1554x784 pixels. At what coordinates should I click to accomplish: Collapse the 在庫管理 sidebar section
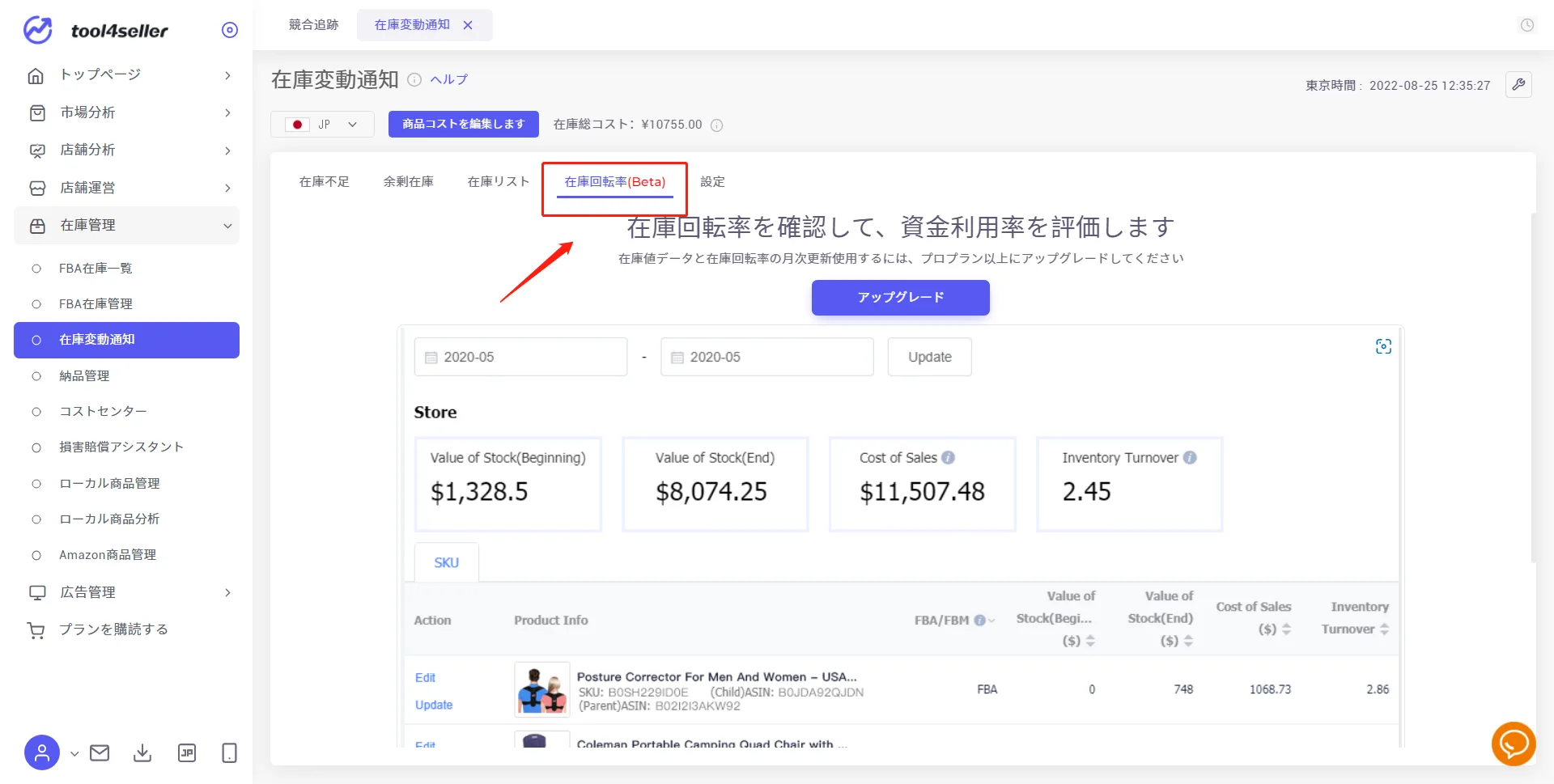[x=126, y=226]
